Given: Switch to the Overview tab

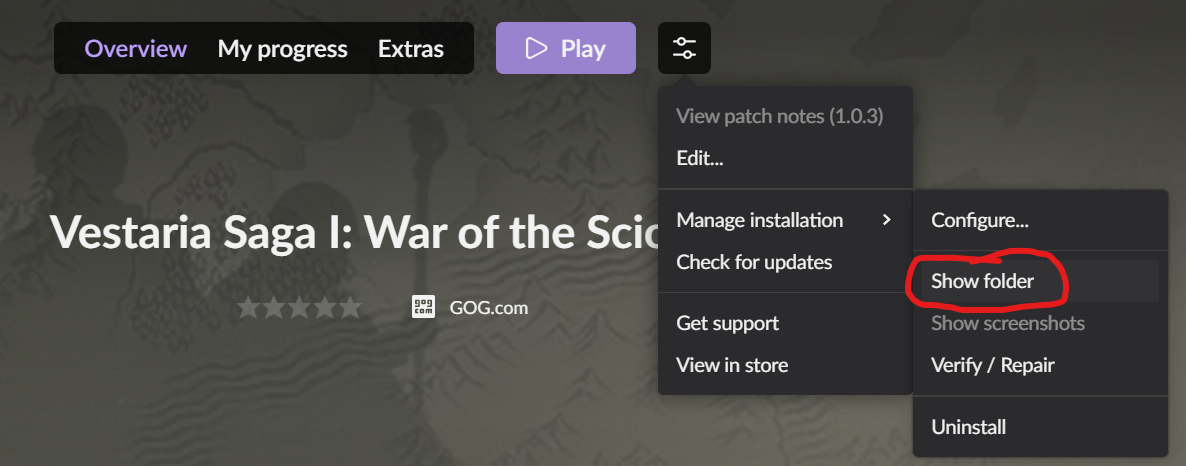Looking at the screenshot, I should (x=135, y=48).
